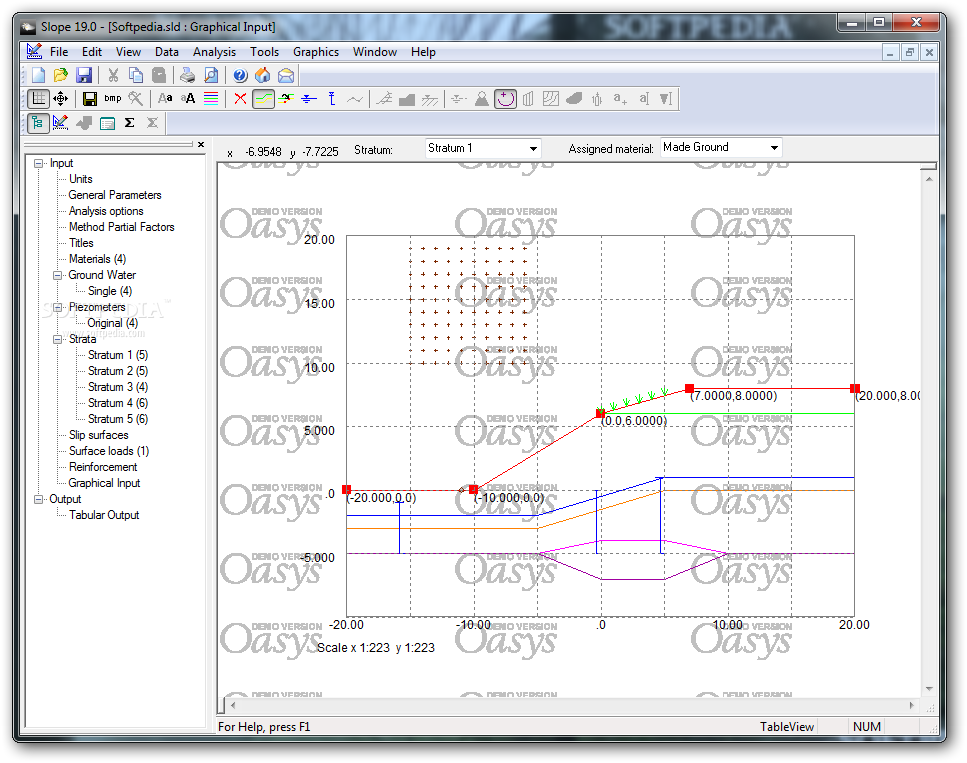Viewport: 967px width, 763px height.
Task: Open the Stratum 1 dropdown
Action: click(484, 148)
